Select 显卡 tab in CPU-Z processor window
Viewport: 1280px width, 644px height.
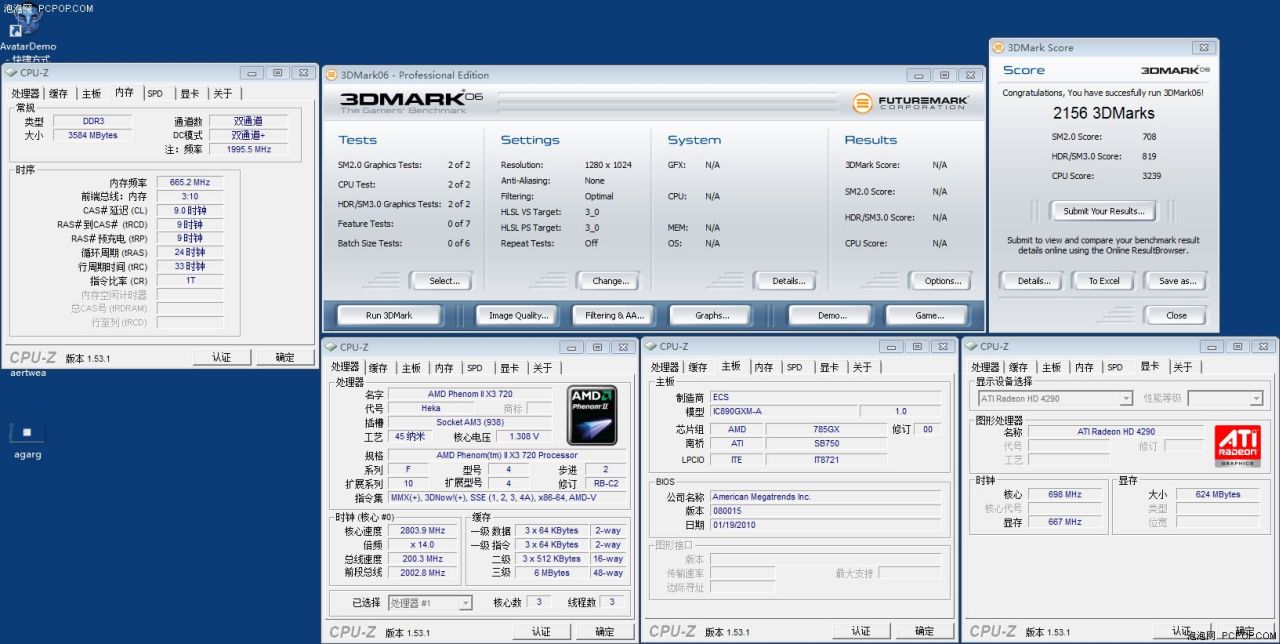pyautogui.click(x=509, y=368)
